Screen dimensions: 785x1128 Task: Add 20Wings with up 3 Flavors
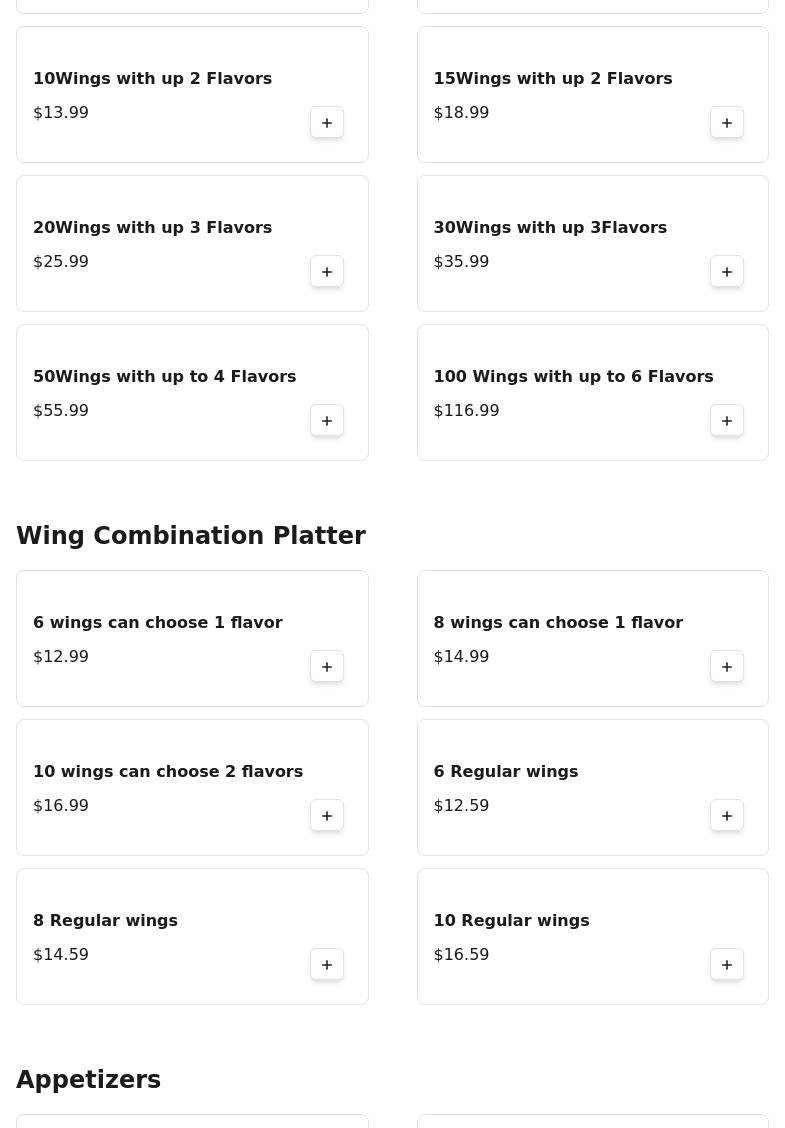coord(327,272)
